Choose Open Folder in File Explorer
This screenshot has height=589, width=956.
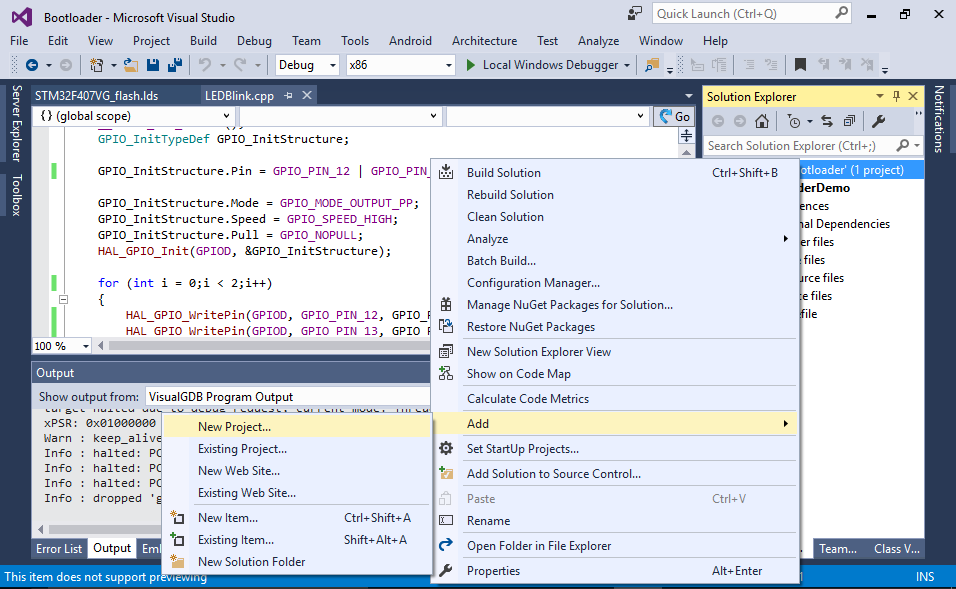[615, 546]
